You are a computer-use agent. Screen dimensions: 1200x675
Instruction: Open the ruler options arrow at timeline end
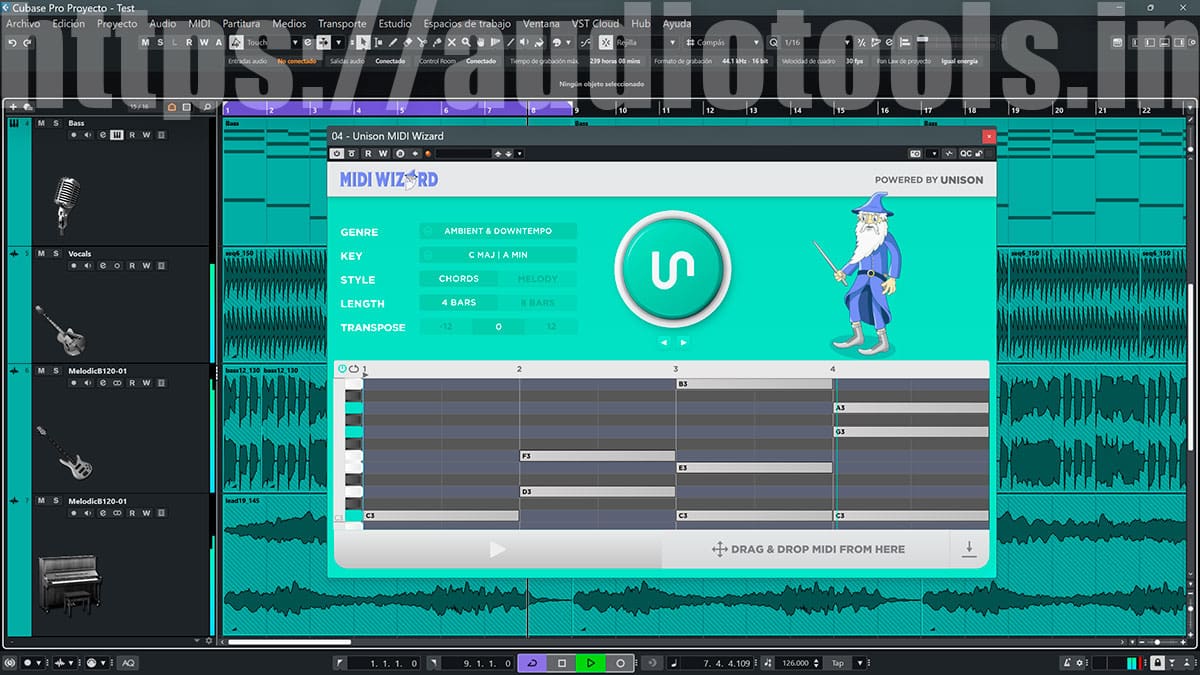coord(1190,106)
